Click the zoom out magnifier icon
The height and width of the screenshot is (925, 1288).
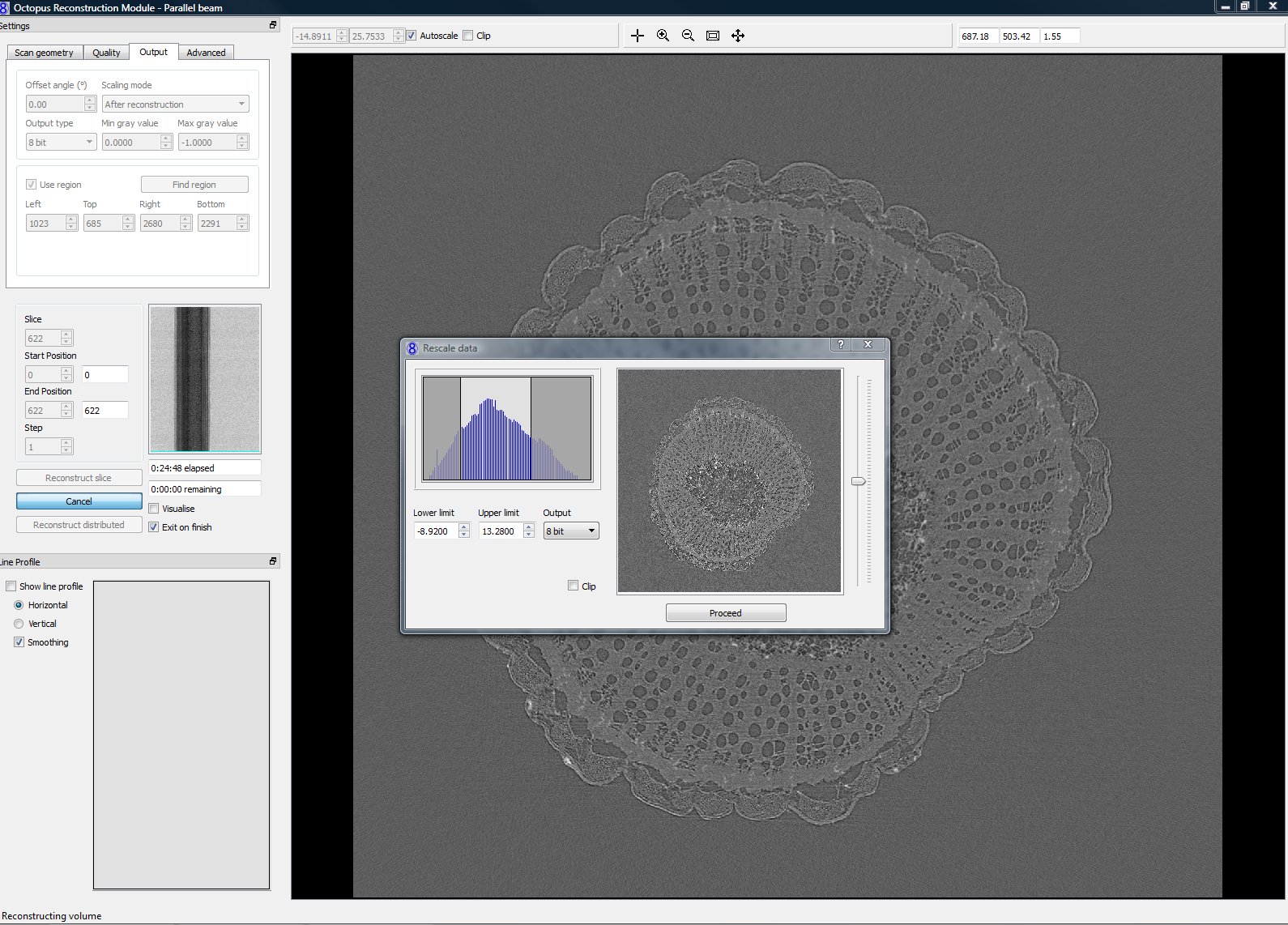pyautogui.click(x=688, y=36)
